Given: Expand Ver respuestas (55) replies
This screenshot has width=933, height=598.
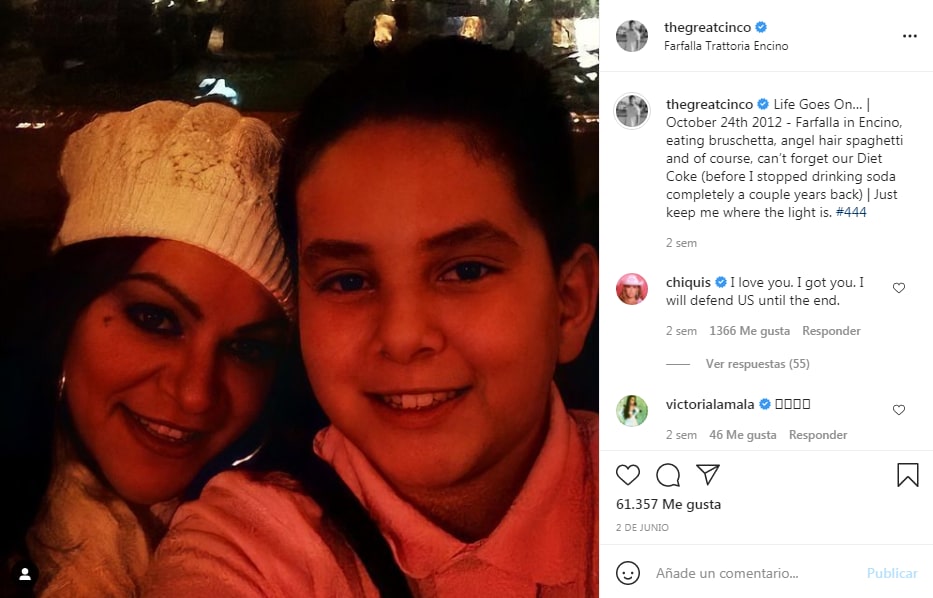Looking at the screenshot, I should [x=757, y=364].
